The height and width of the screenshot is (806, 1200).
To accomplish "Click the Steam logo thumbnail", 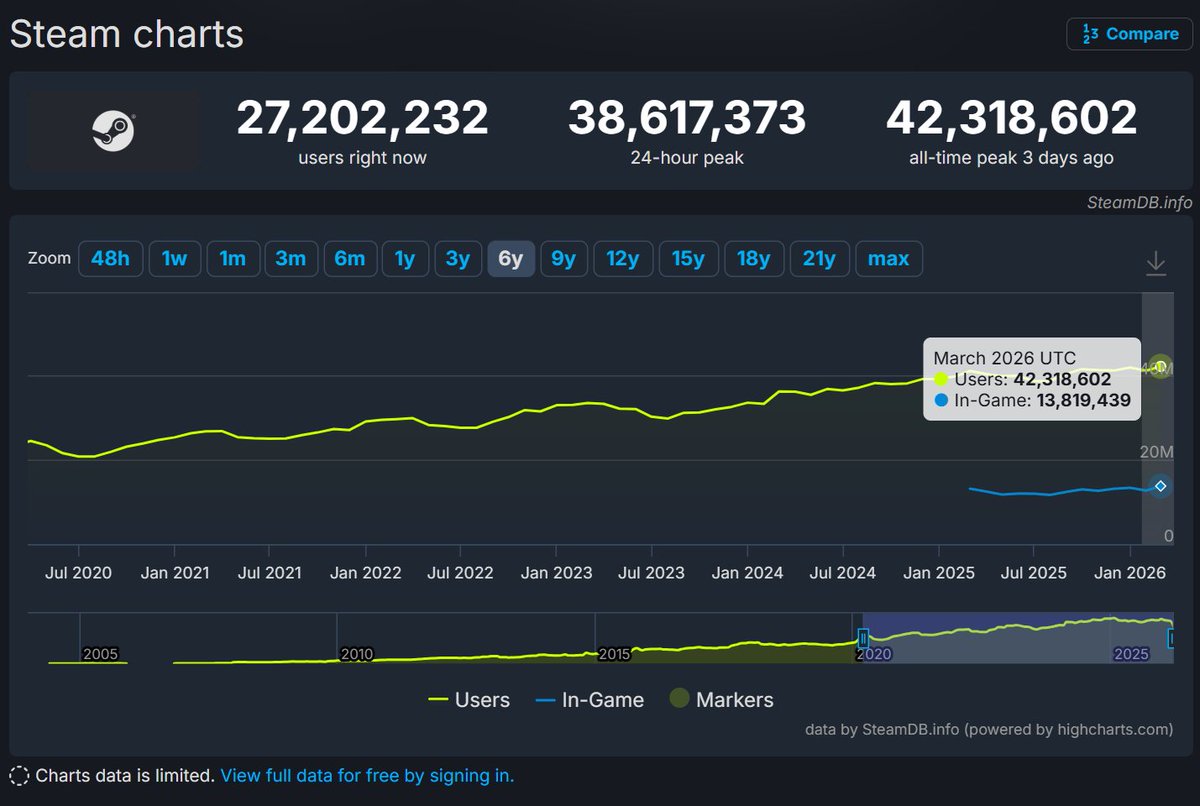I will 113,130.
